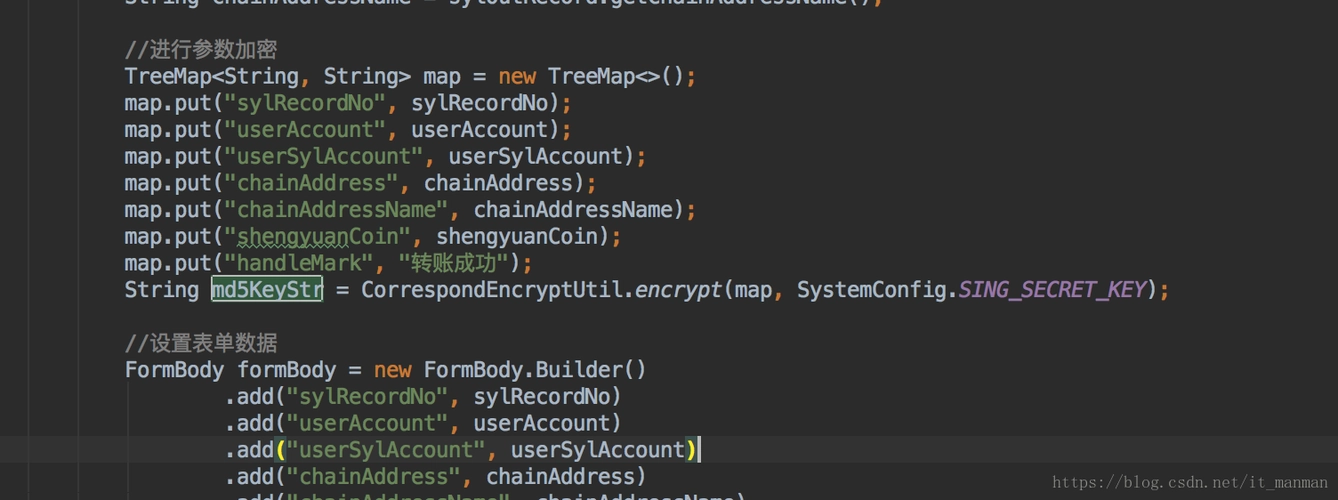Click the //进行参数加密 comment
Image resolution: width=1338 pixels, height=500 pixels.
click(201, 50)
